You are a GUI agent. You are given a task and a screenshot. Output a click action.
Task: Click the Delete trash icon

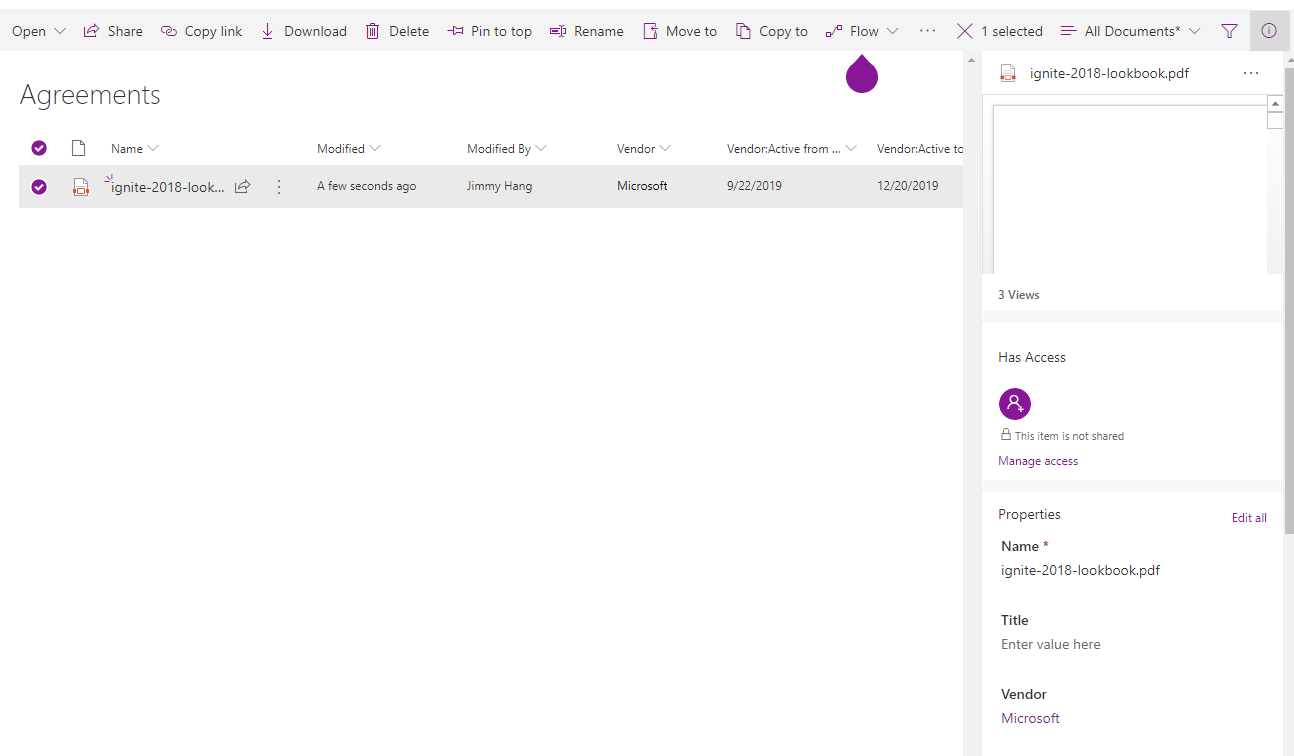click(373, 31)
